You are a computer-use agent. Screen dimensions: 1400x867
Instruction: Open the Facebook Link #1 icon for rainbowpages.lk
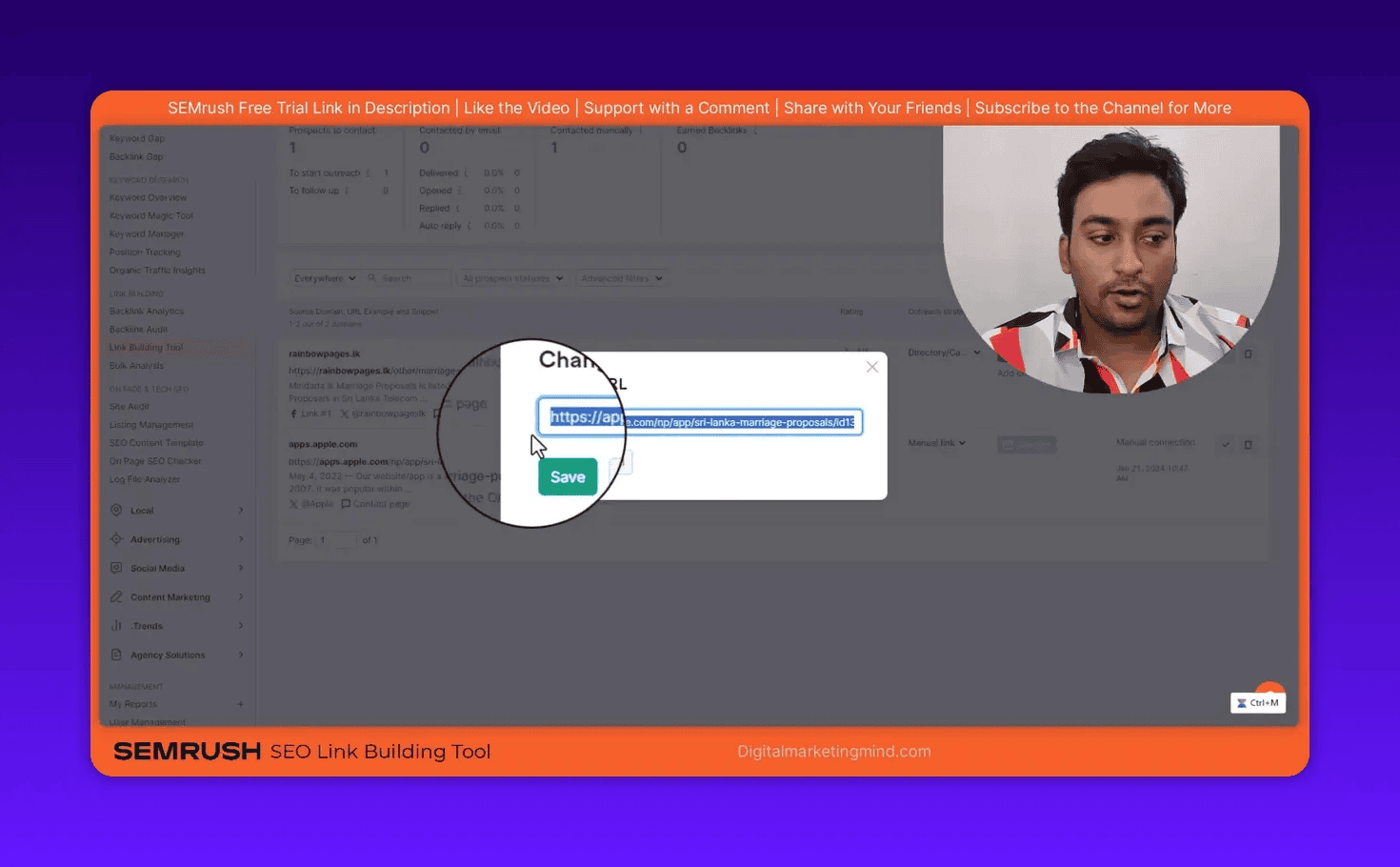295,413
